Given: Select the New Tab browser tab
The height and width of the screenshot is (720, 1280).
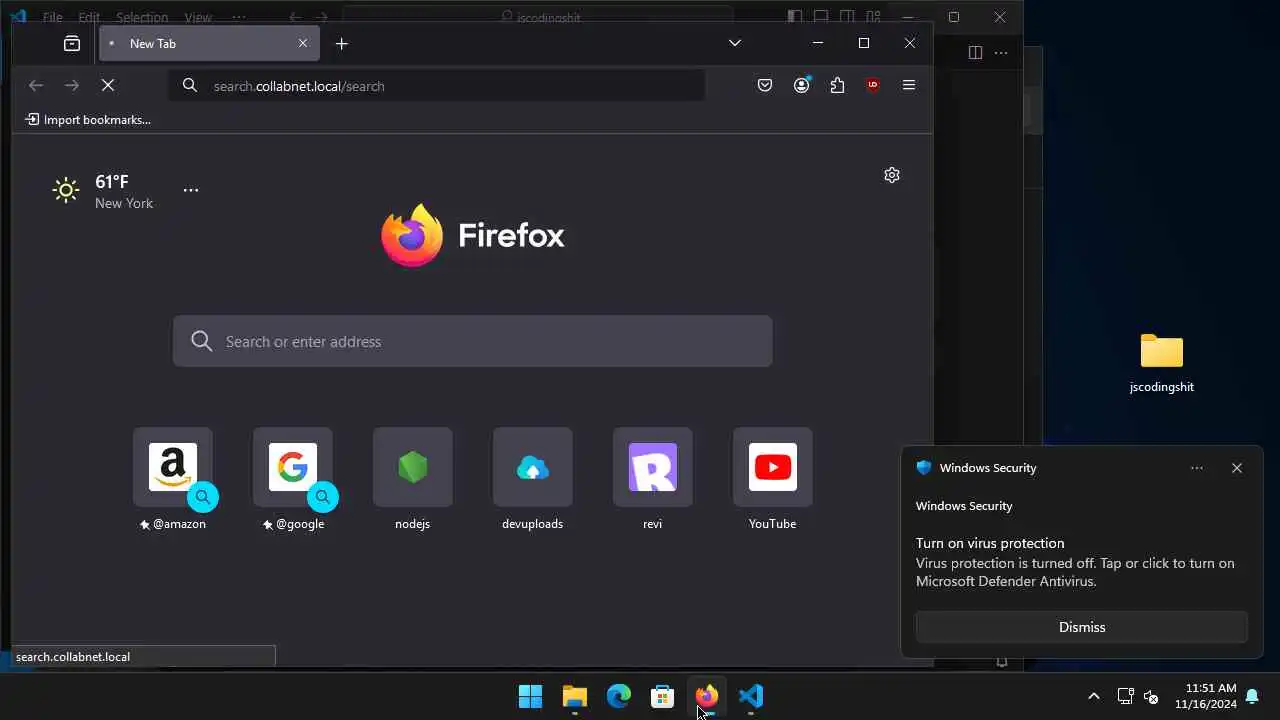Looking at the screenshot, I should [x=209, y=43].
